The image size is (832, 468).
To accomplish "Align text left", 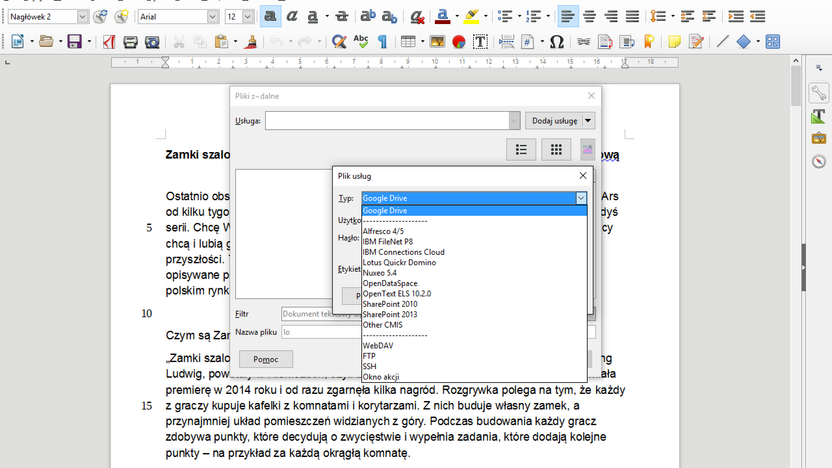I will click(568, 17).
